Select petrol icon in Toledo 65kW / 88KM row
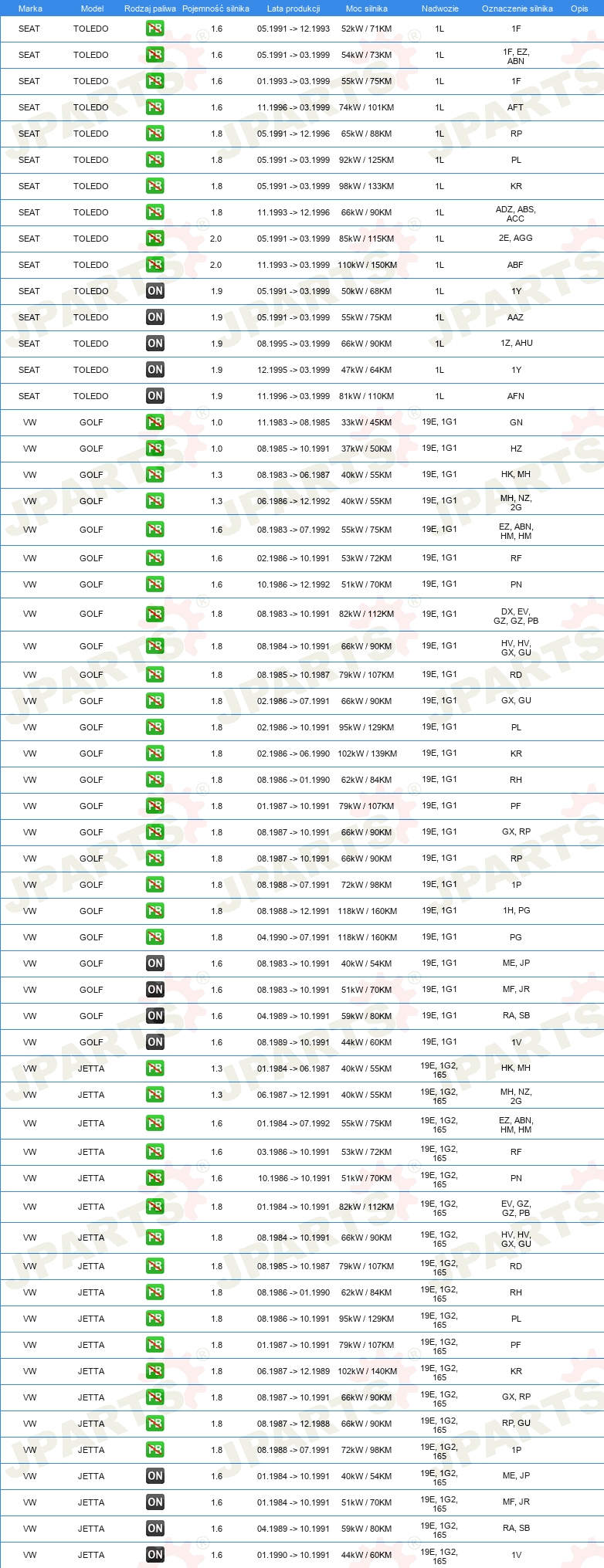This screenshot has height=1568, width=604. [154, 134]
